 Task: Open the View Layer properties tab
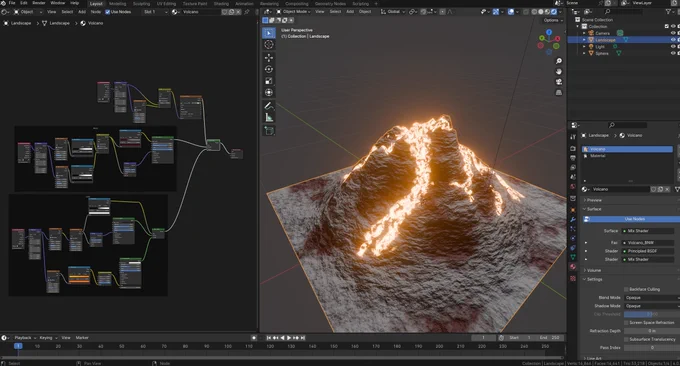tap(573, 167)
